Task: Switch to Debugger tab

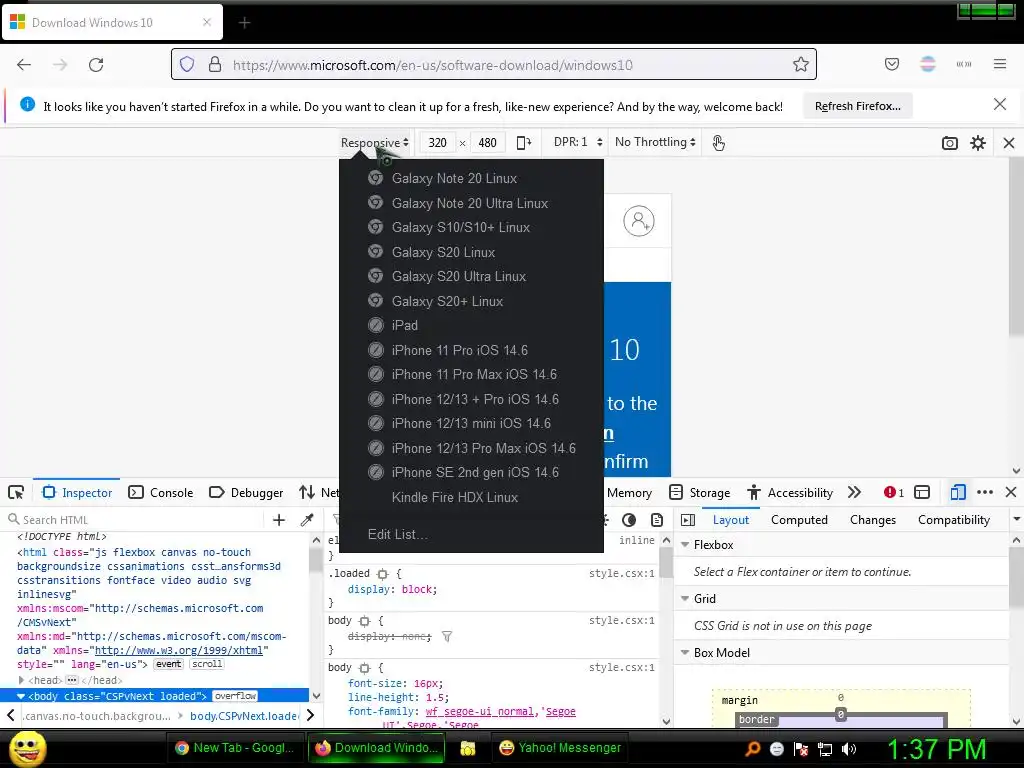Action: (x=246, y=492)
